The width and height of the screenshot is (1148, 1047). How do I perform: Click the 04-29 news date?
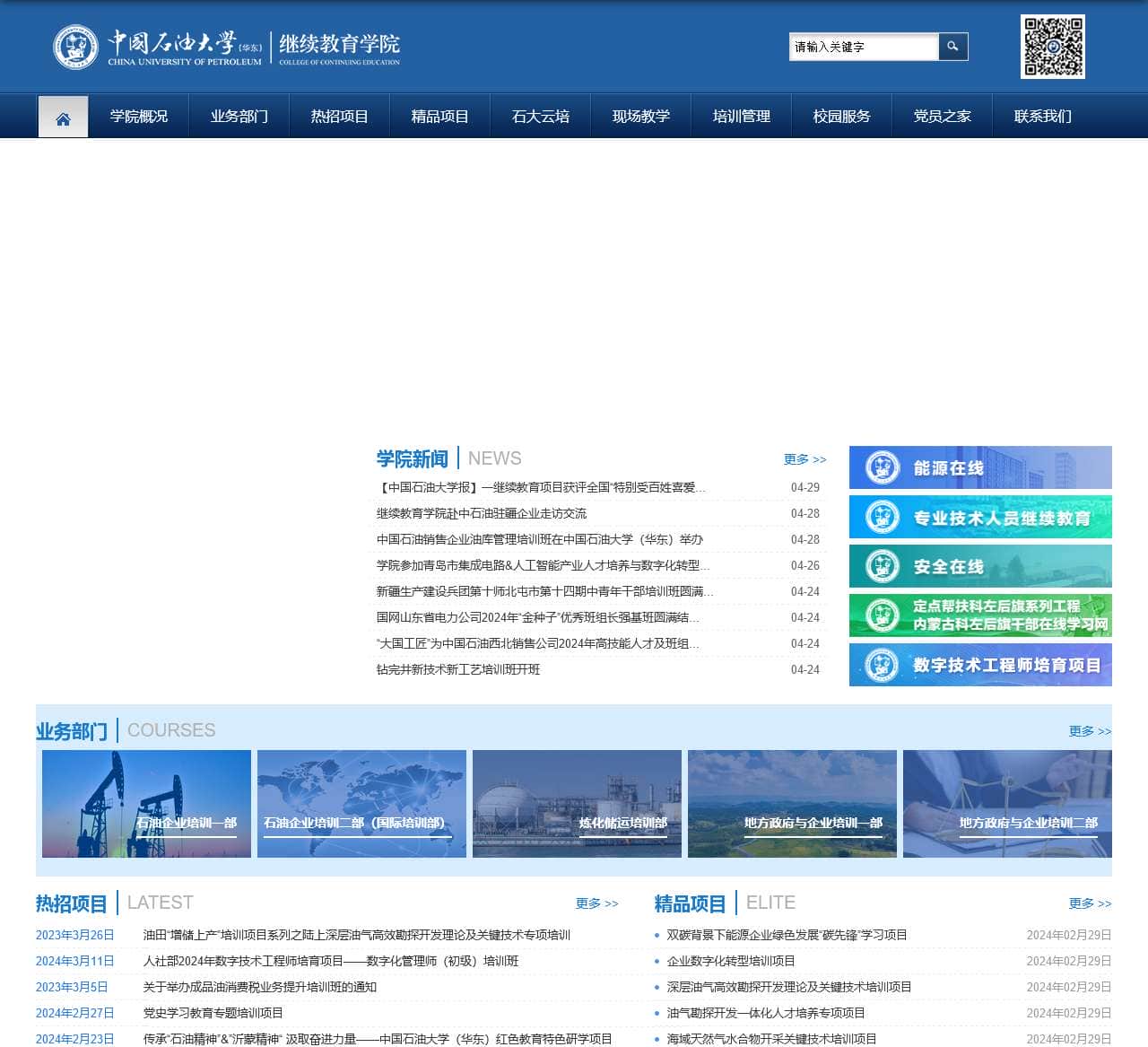pos(805,487)
